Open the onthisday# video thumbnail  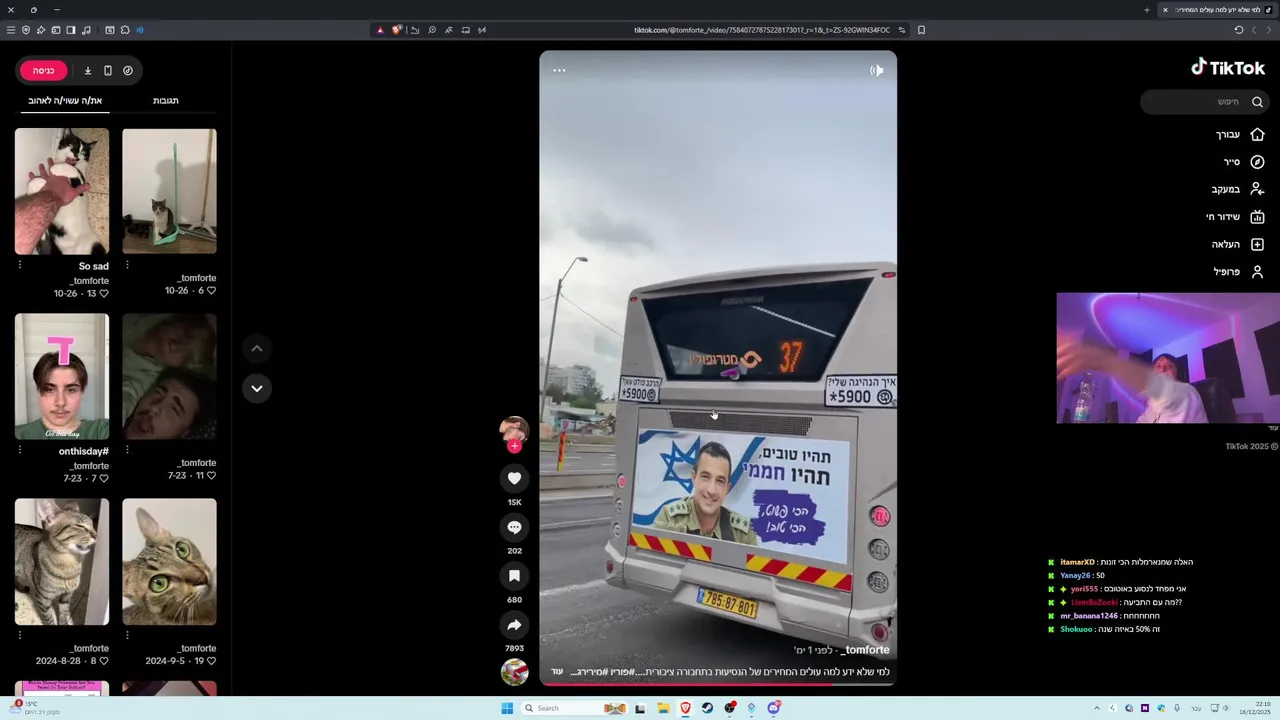pyautogui.click(x=62, y=376)
